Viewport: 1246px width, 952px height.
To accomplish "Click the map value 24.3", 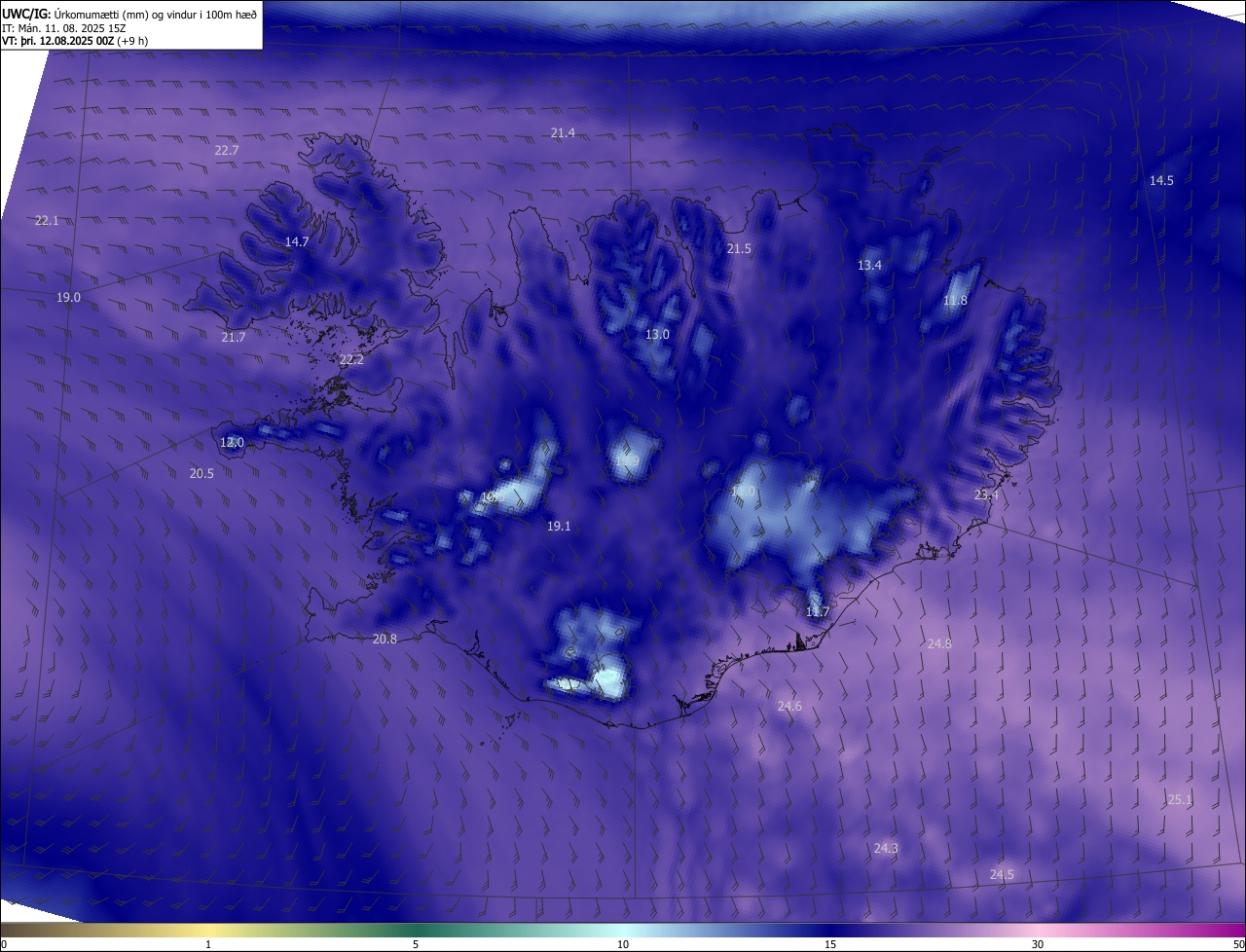I will [886, 849].
